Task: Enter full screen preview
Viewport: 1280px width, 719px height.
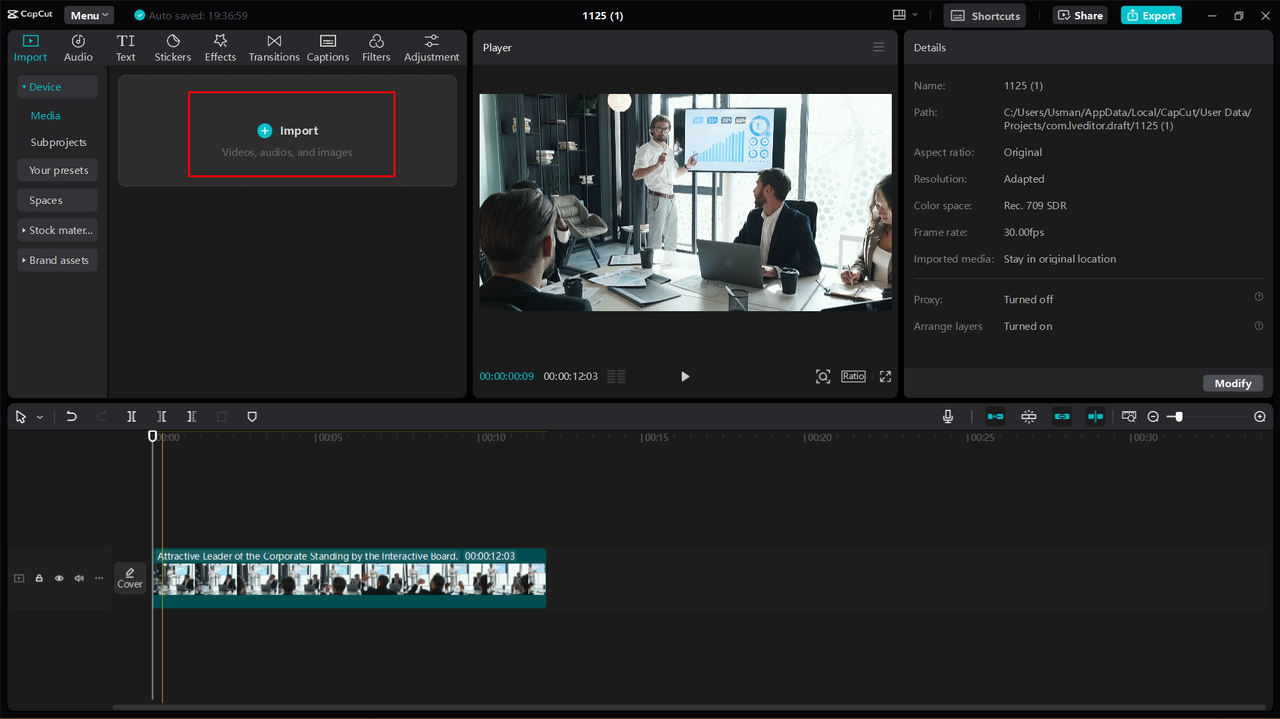Action: click(x=885, y=376)
